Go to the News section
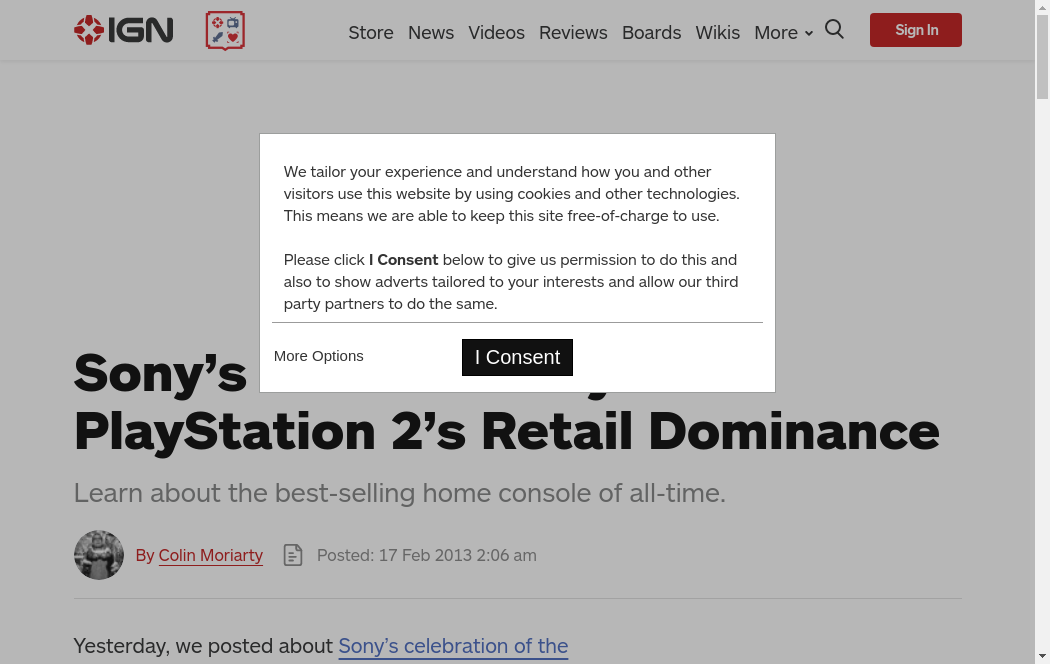The image size is (1050, 664). click(431, 33)
